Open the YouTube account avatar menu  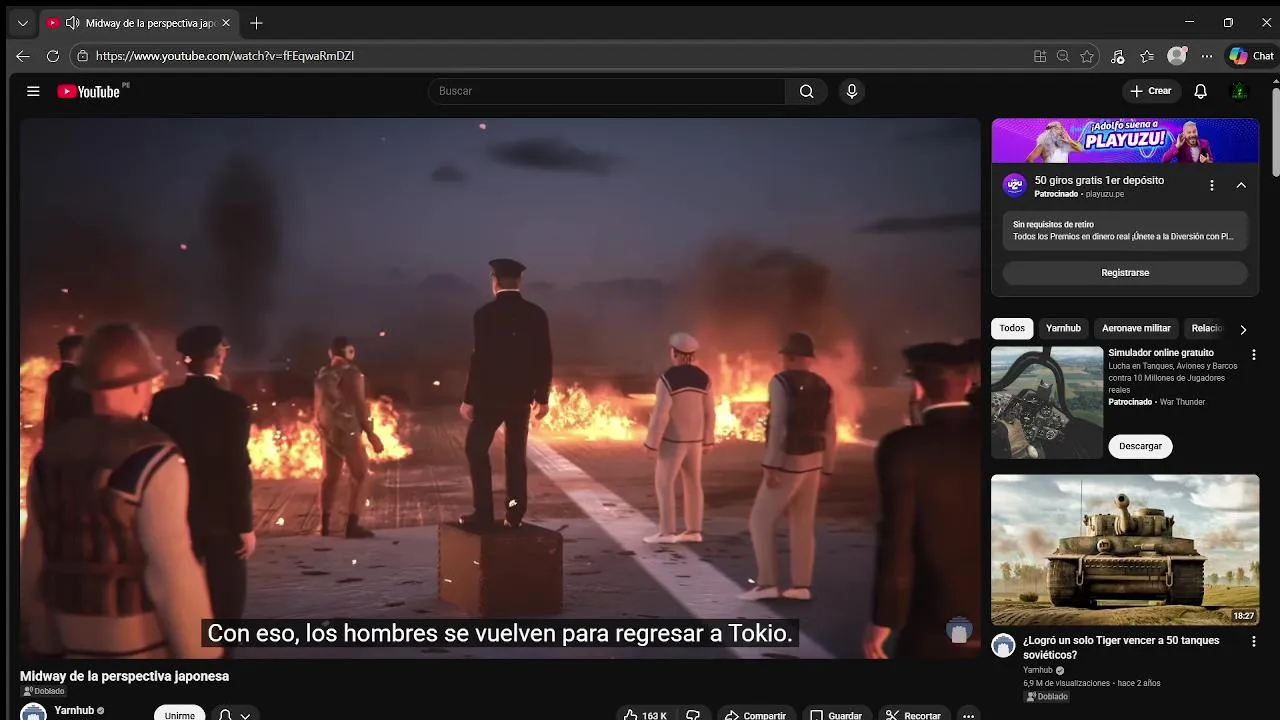coord(1239,91)
